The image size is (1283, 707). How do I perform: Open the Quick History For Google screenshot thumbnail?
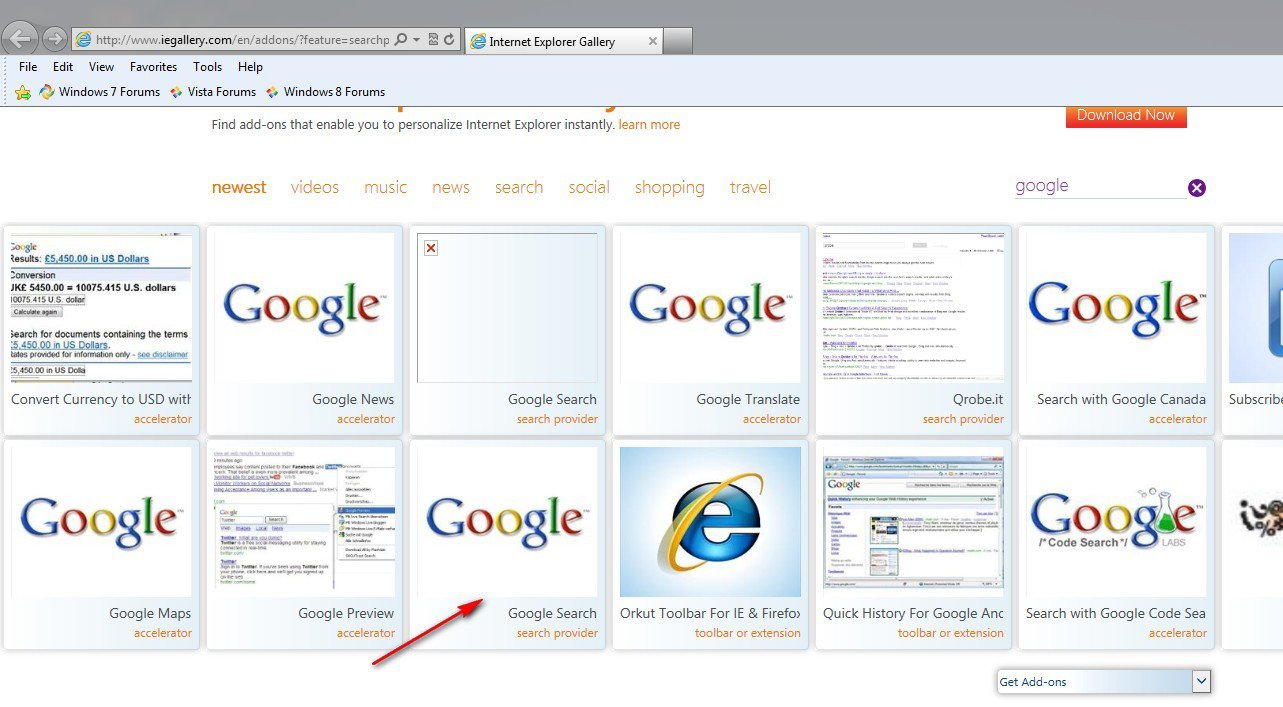coord(913,522)
